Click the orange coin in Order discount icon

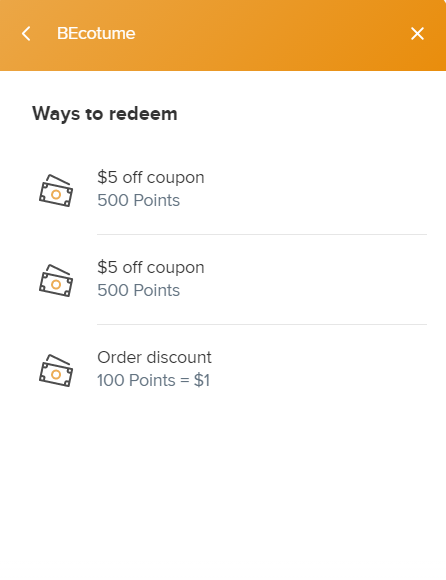[x=56, y=374]
